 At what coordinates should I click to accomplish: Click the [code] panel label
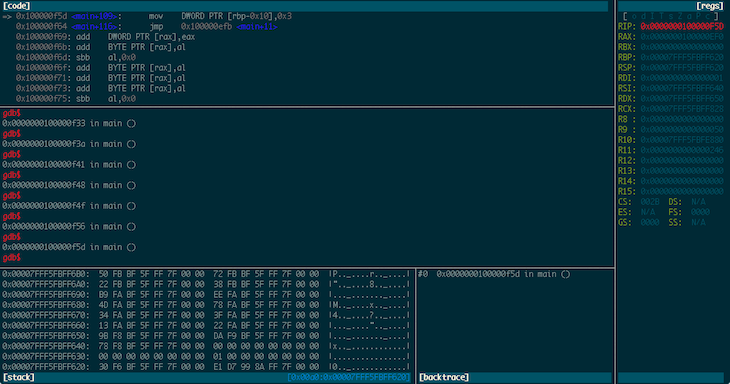point(17,6)
